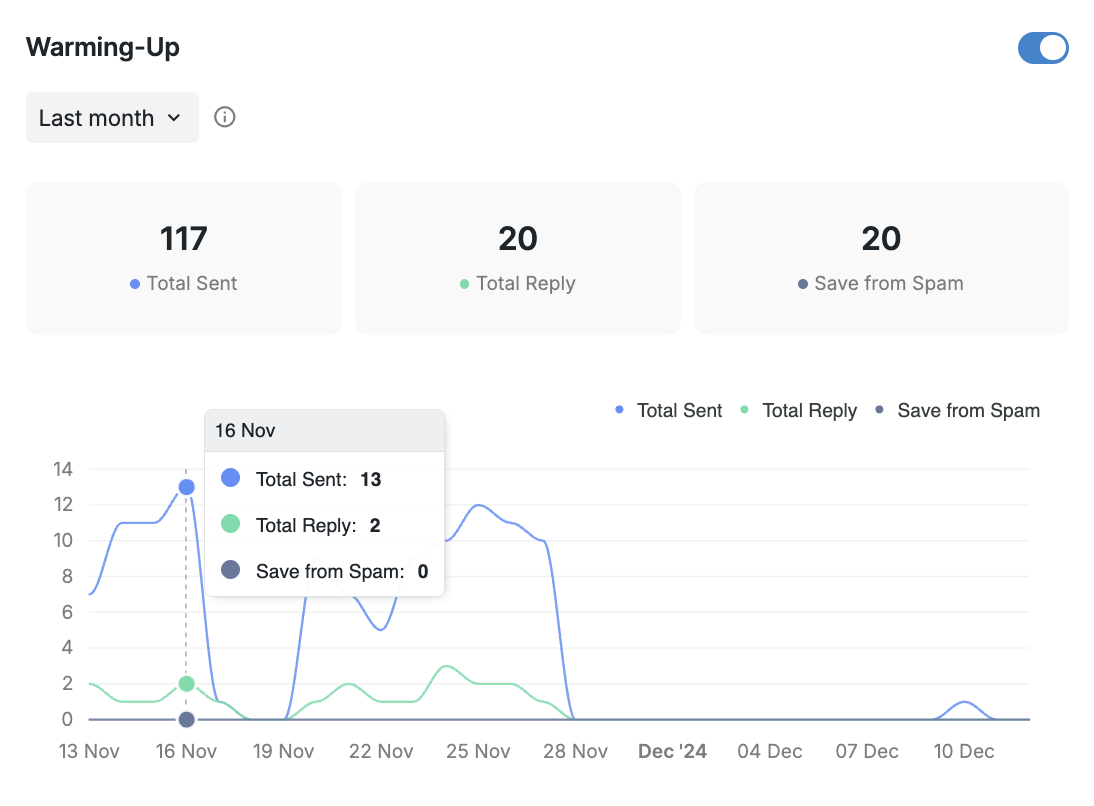Toggle the Total Sent legend series
This screenshot has height=806, width=1094.
[x=669, y=410]
